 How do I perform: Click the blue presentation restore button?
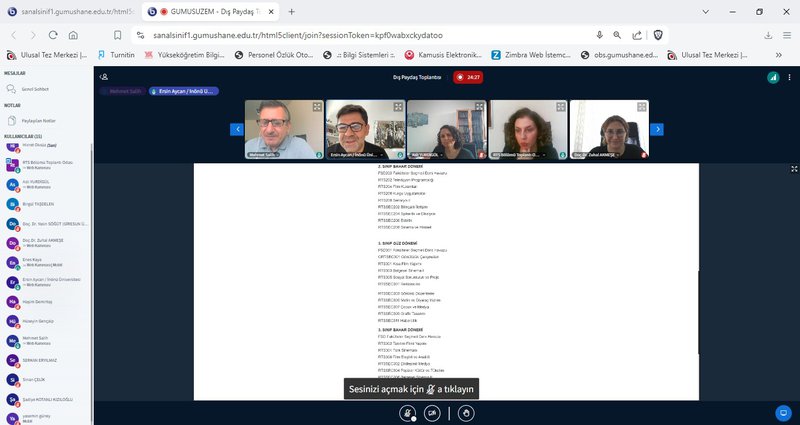coord(783,412)
